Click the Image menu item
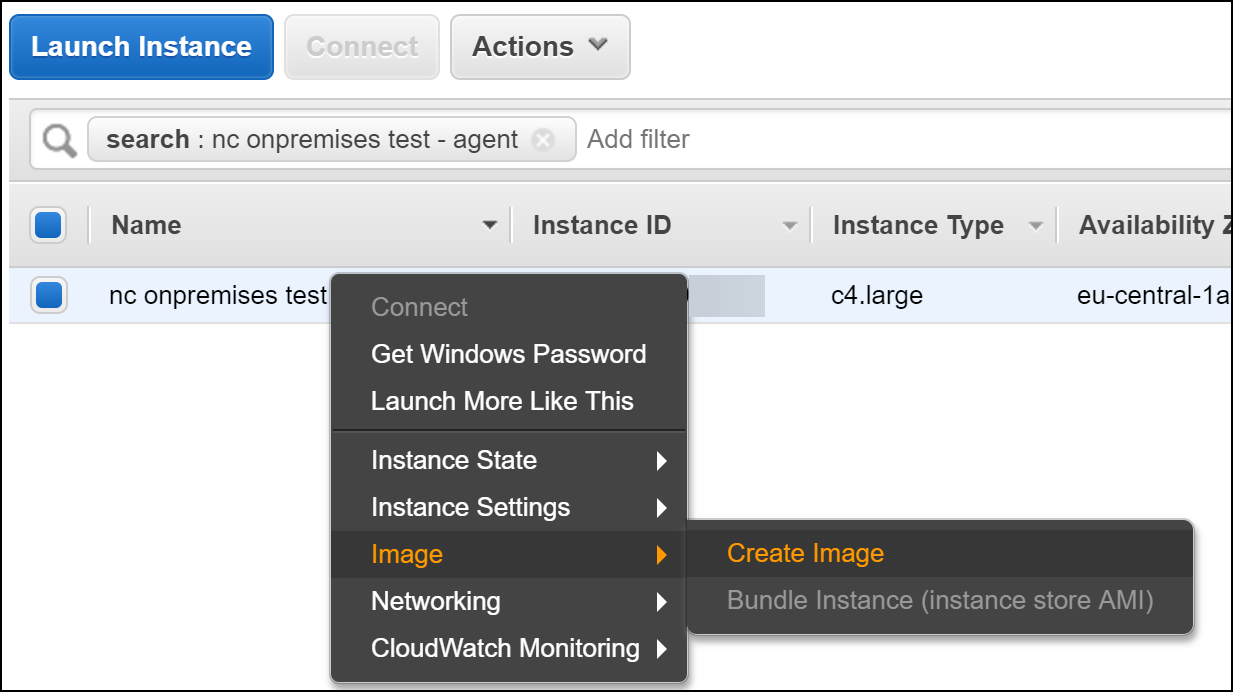The image size is (1233, 692). (407, 555)
